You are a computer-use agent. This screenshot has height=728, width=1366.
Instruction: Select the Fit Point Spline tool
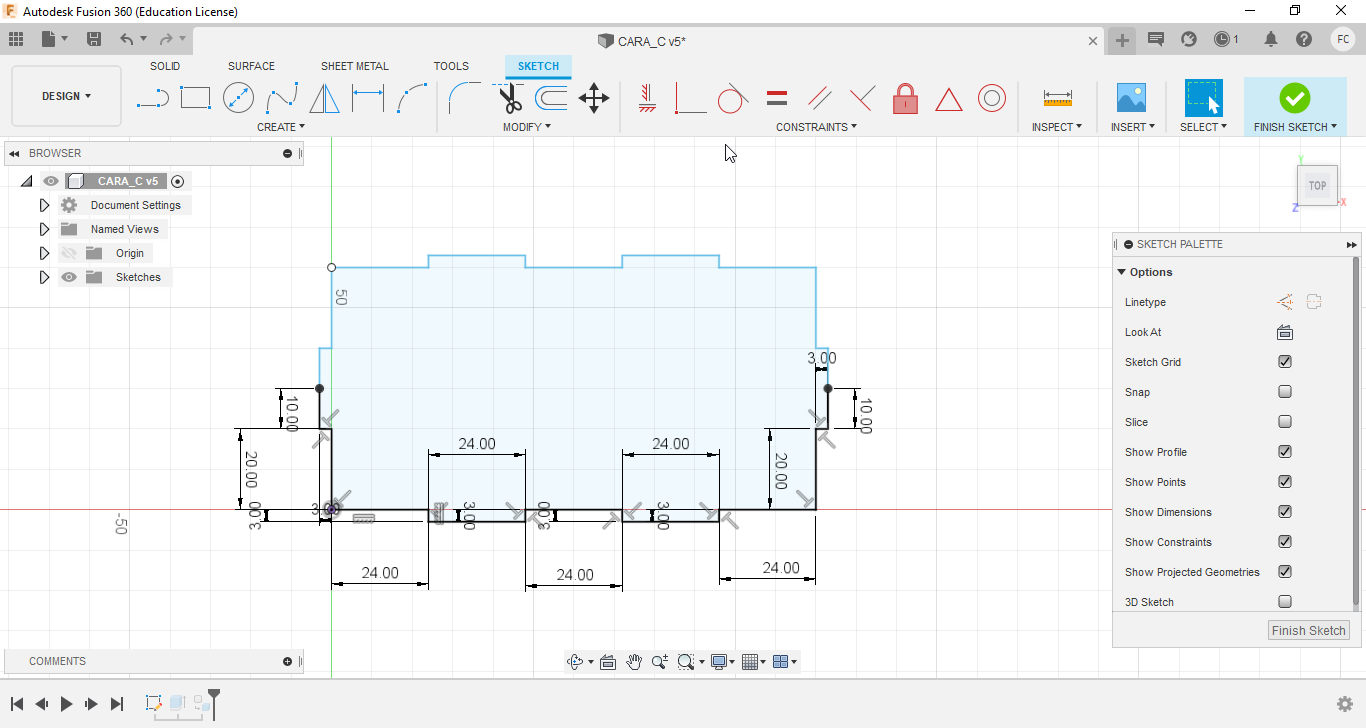282,98
